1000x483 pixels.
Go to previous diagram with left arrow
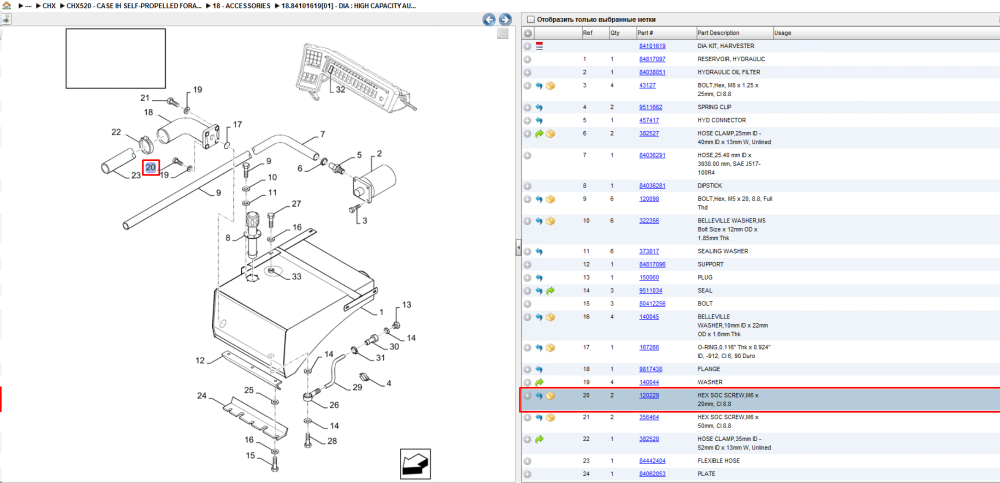click(489, 20)
